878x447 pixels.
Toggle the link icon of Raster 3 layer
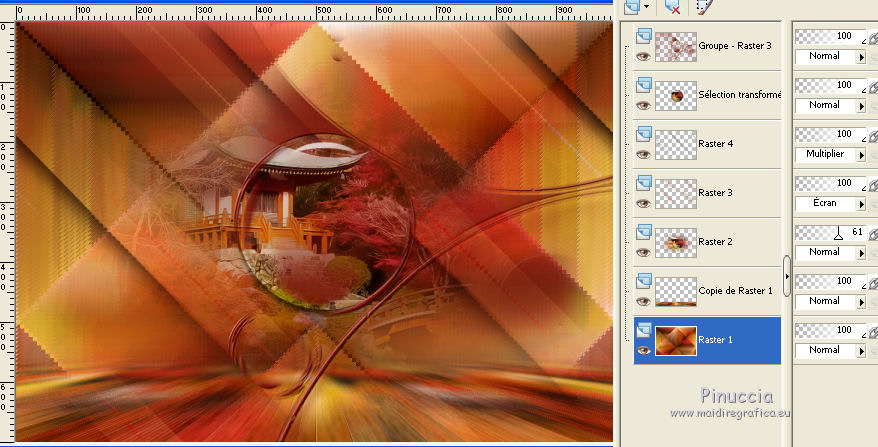point(873,185)
